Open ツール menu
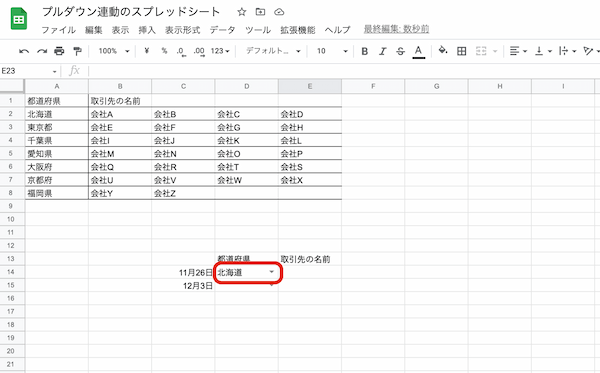 [x=258, y=30]
